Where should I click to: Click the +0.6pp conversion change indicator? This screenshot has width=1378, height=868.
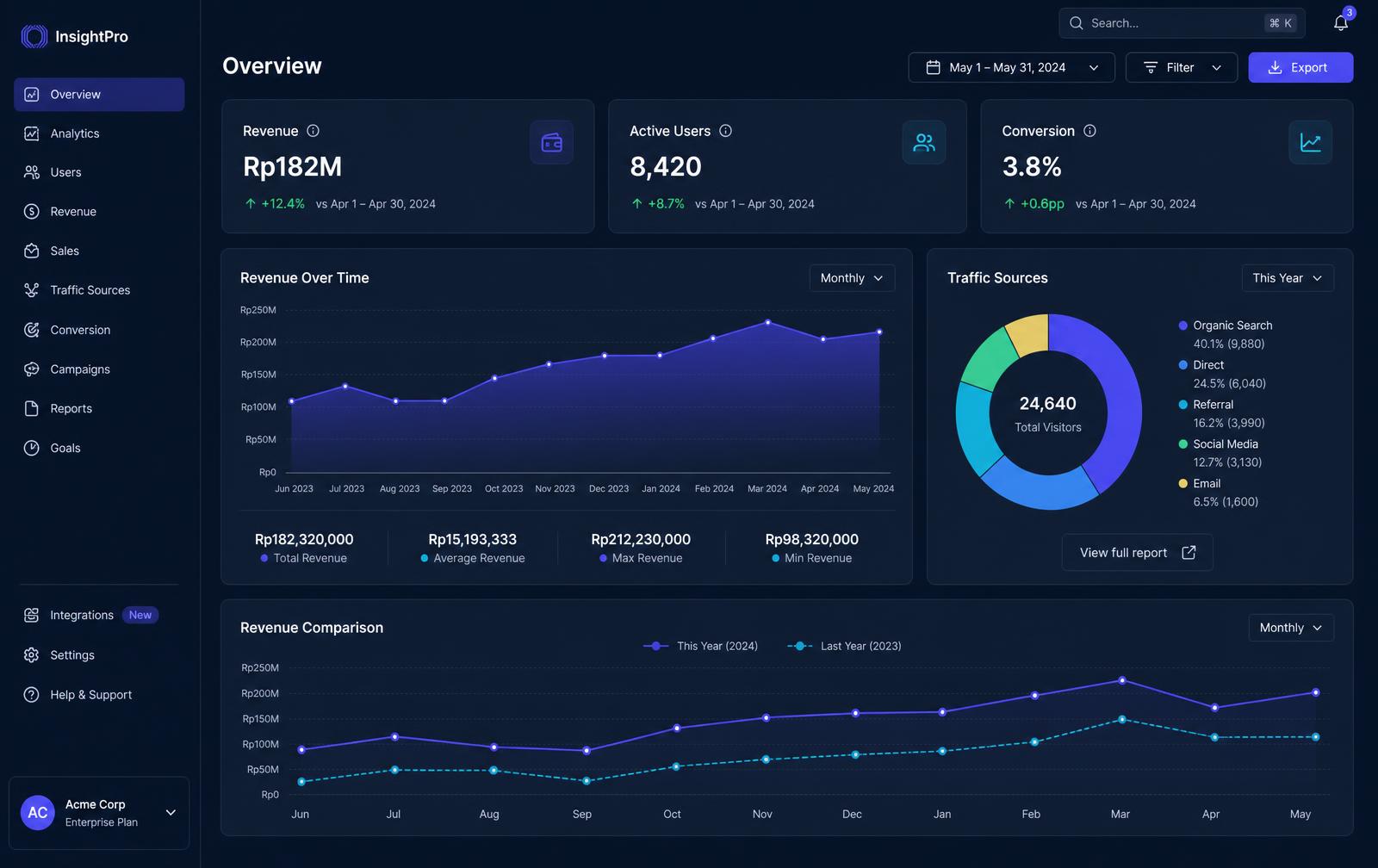(x=1033, y=204)
